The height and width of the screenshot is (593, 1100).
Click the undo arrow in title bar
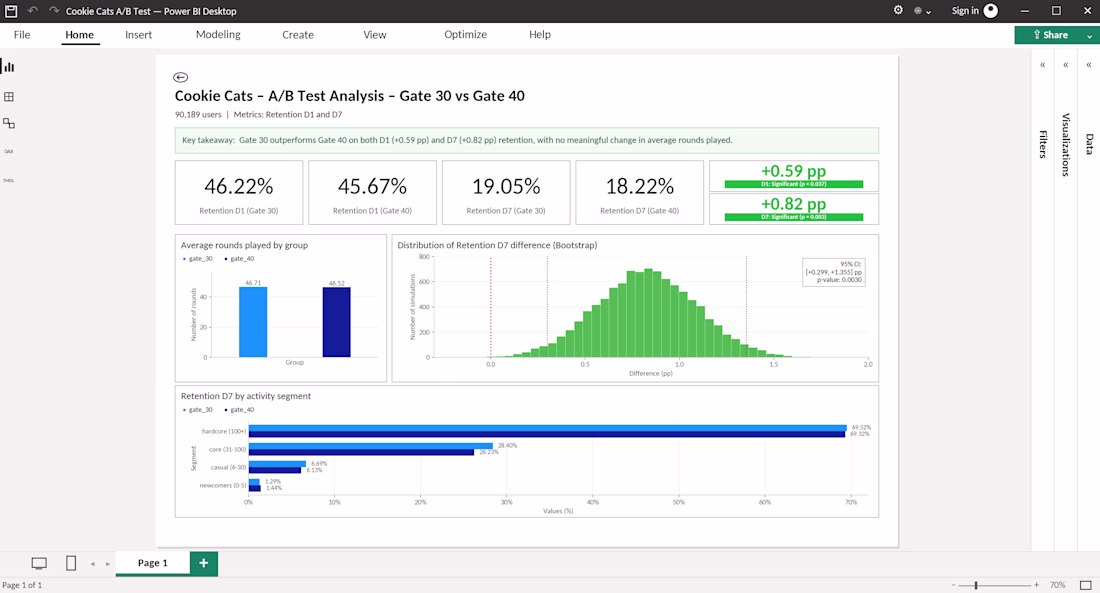tap(33, 11)
